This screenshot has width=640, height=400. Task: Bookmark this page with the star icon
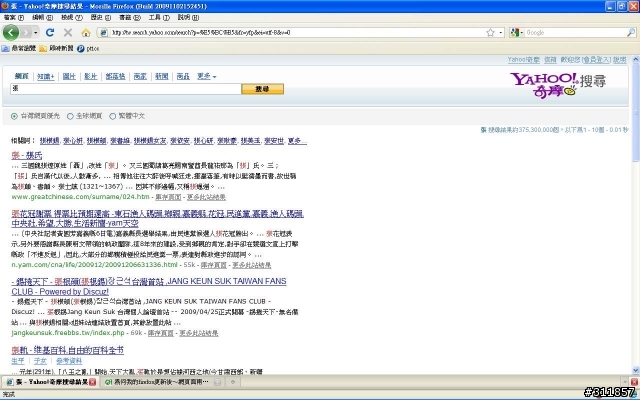(x=490, y=33)
